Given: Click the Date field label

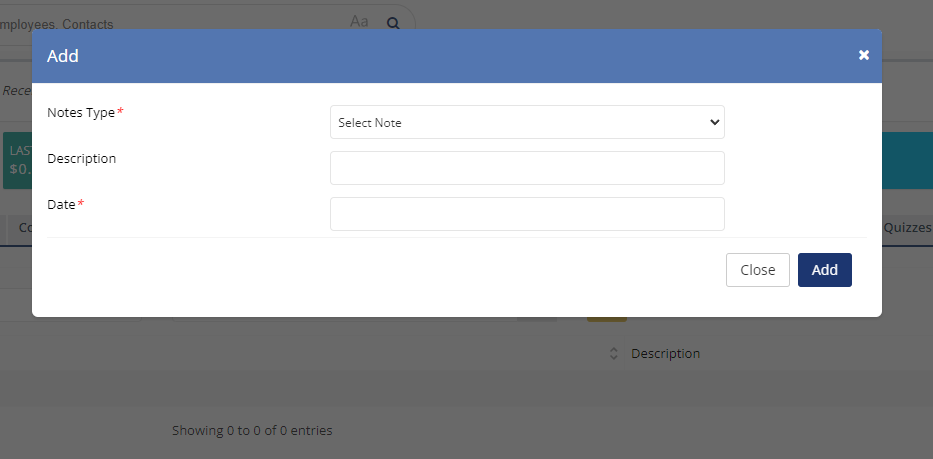Looking at the screenshot, I should [61, 204].
